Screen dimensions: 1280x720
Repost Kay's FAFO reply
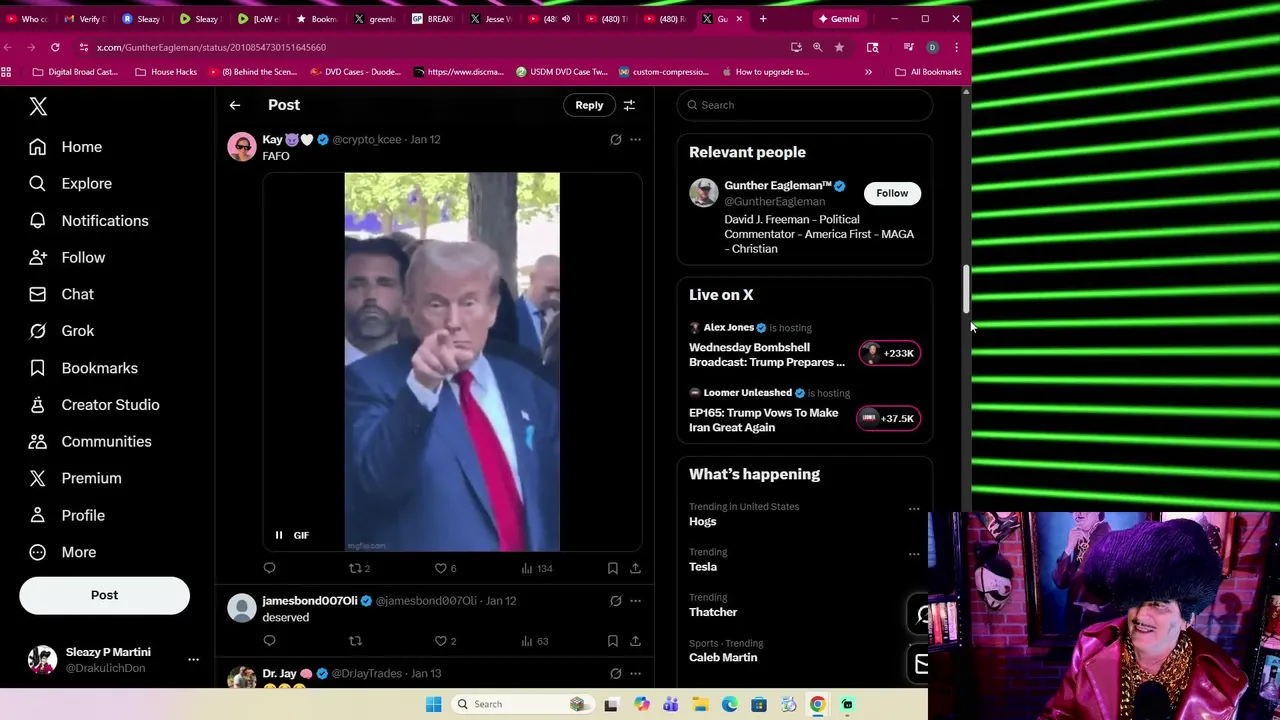pyautogui.click(x=359, y=568)
